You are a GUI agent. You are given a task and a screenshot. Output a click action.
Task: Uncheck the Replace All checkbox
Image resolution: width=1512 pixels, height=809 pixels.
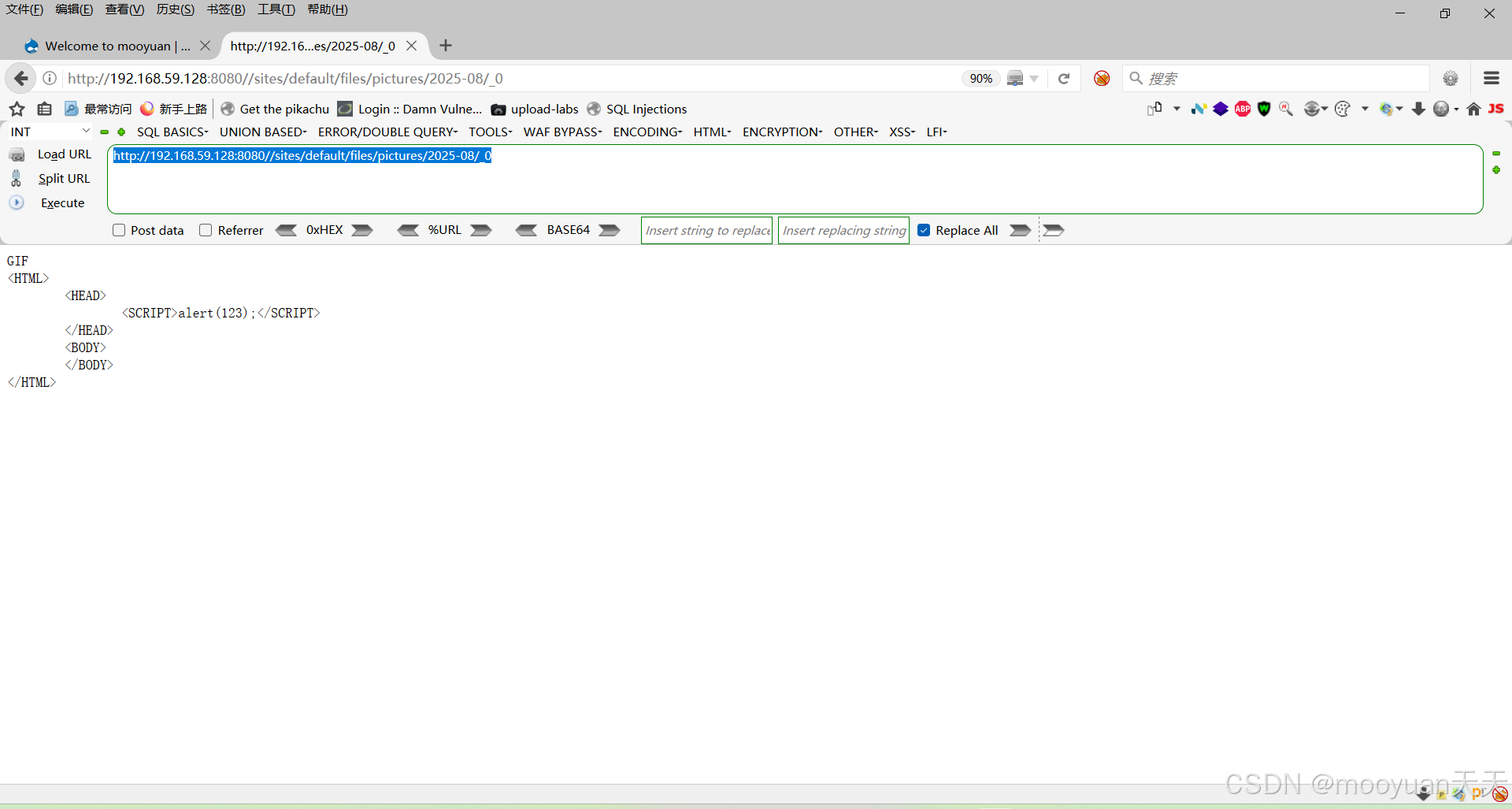tap(924, 230)
